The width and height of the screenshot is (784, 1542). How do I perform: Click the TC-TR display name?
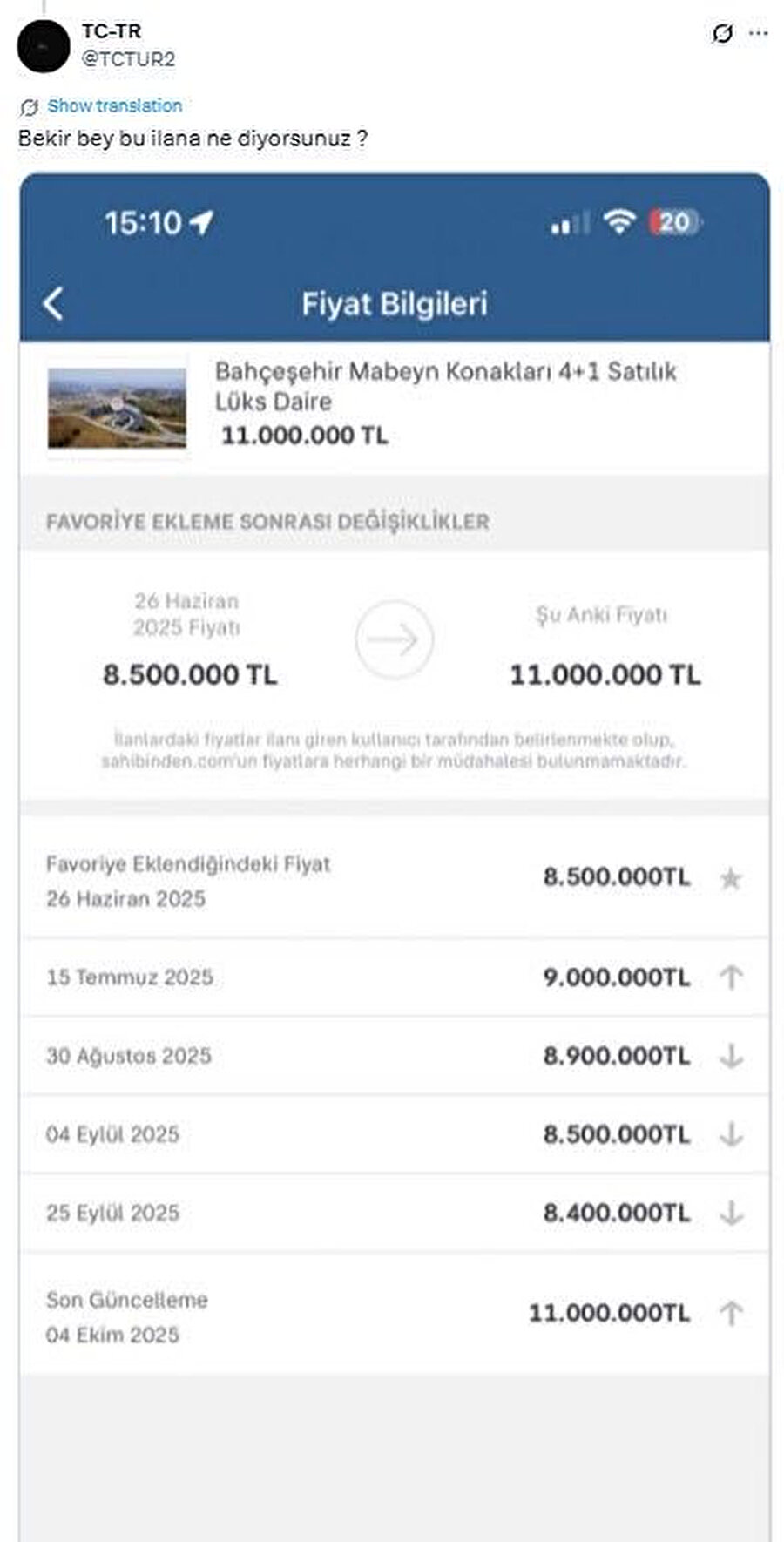point(112,31)
